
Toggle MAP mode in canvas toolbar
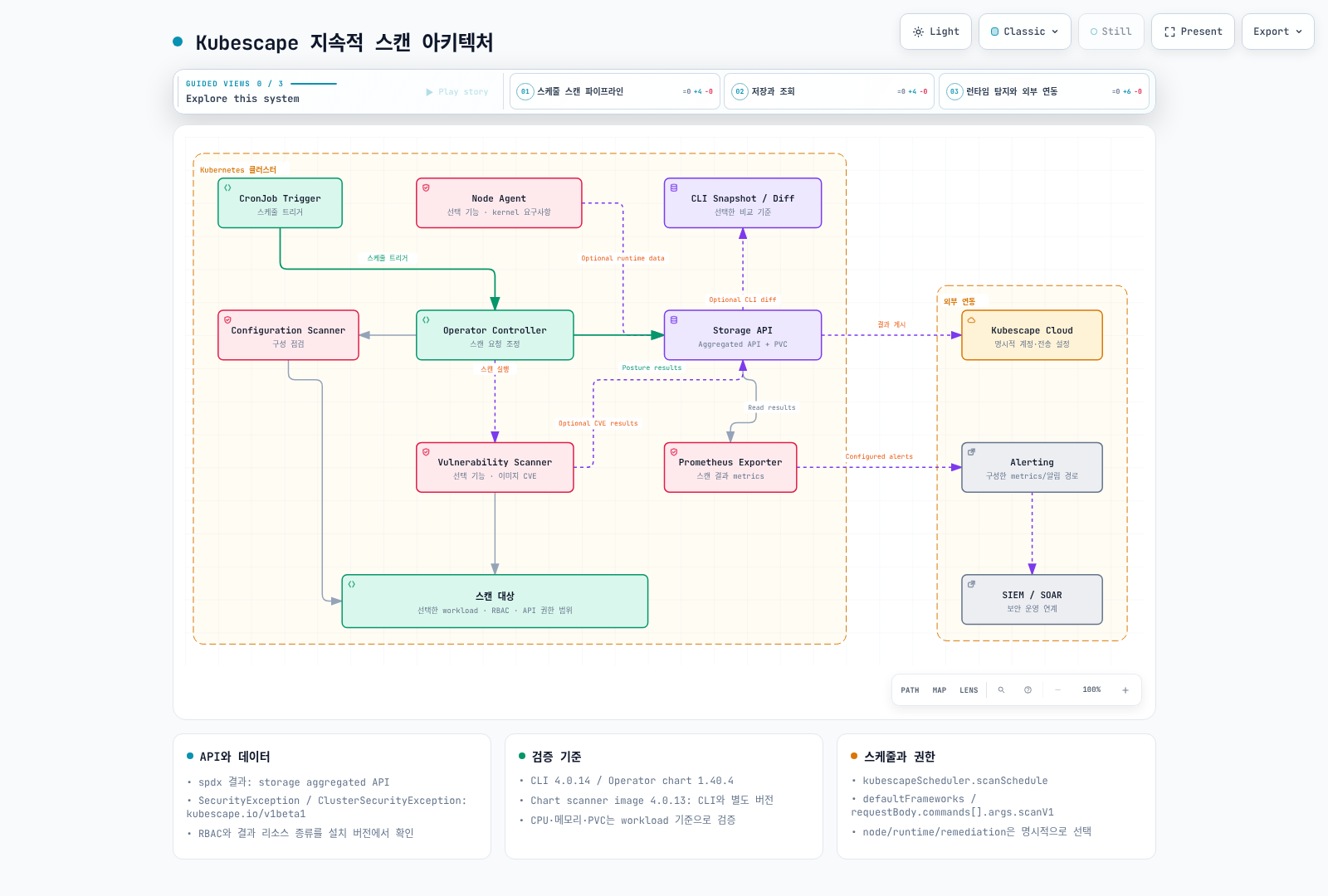coord(940,690)
